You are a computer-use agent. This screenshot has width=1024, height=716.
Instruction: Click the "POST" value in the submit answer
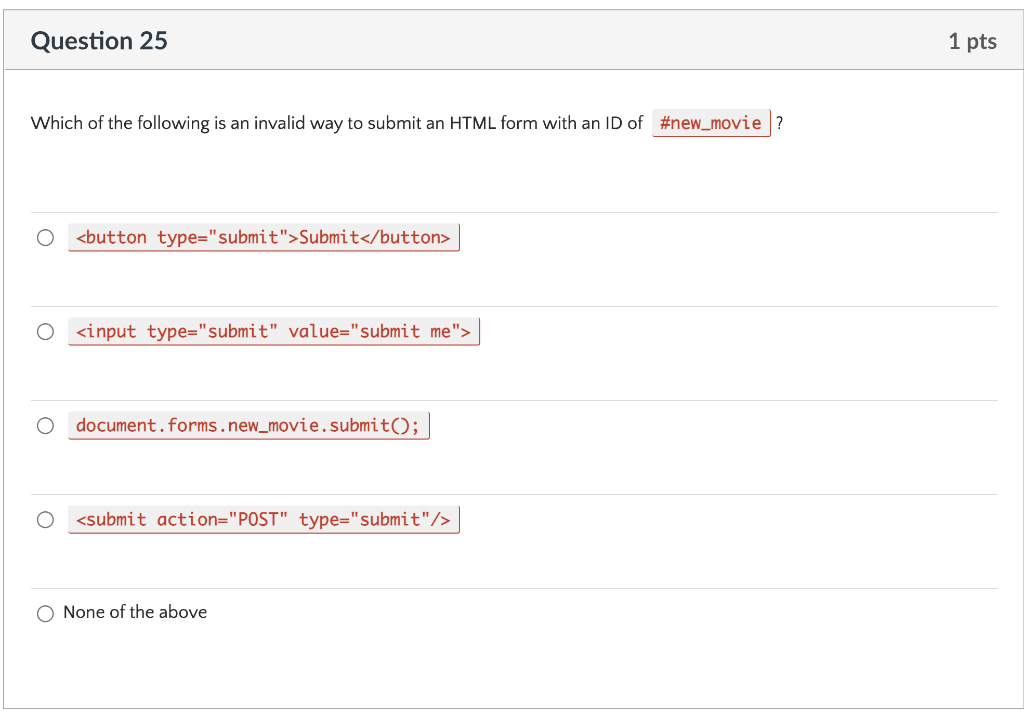[258, 520]
